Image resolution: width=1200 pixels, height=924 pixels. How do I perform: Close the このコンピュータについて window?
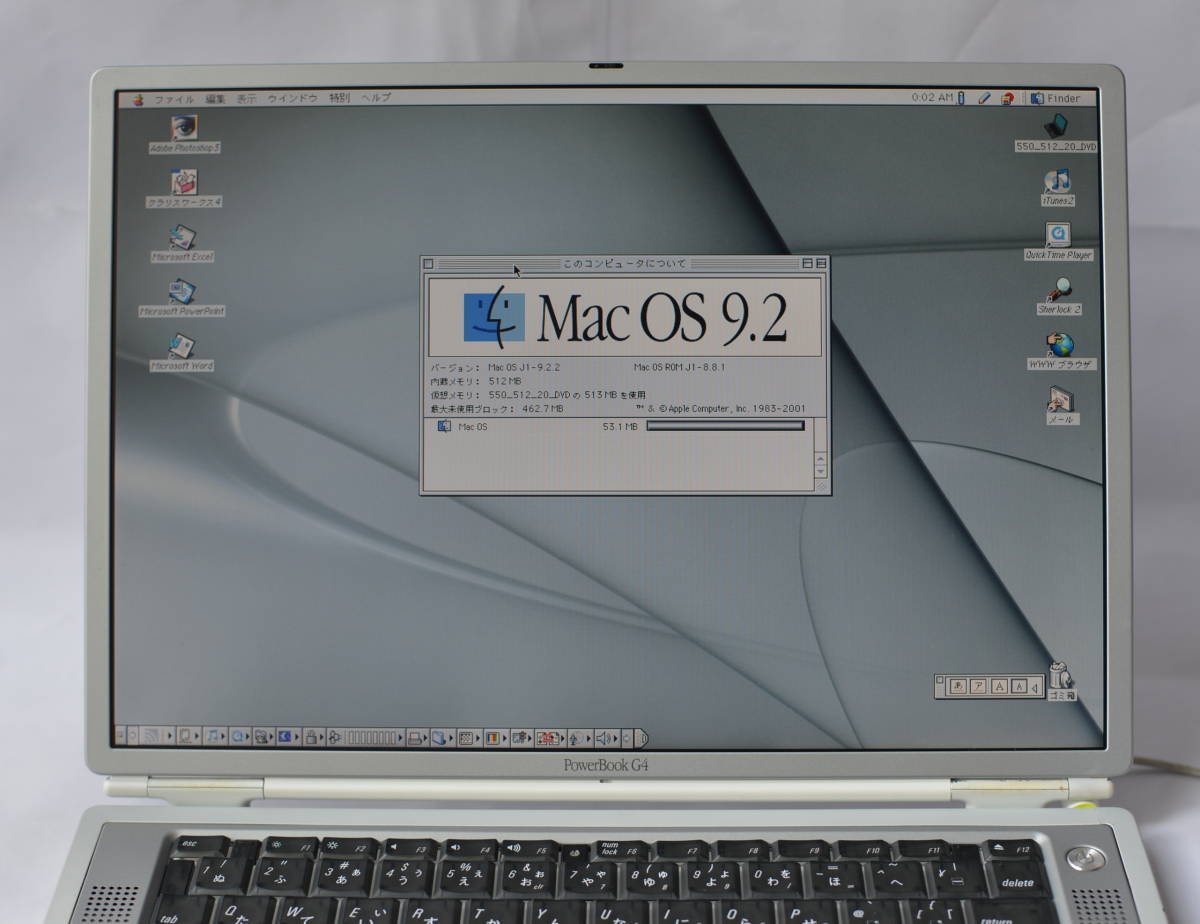point(428,263)
